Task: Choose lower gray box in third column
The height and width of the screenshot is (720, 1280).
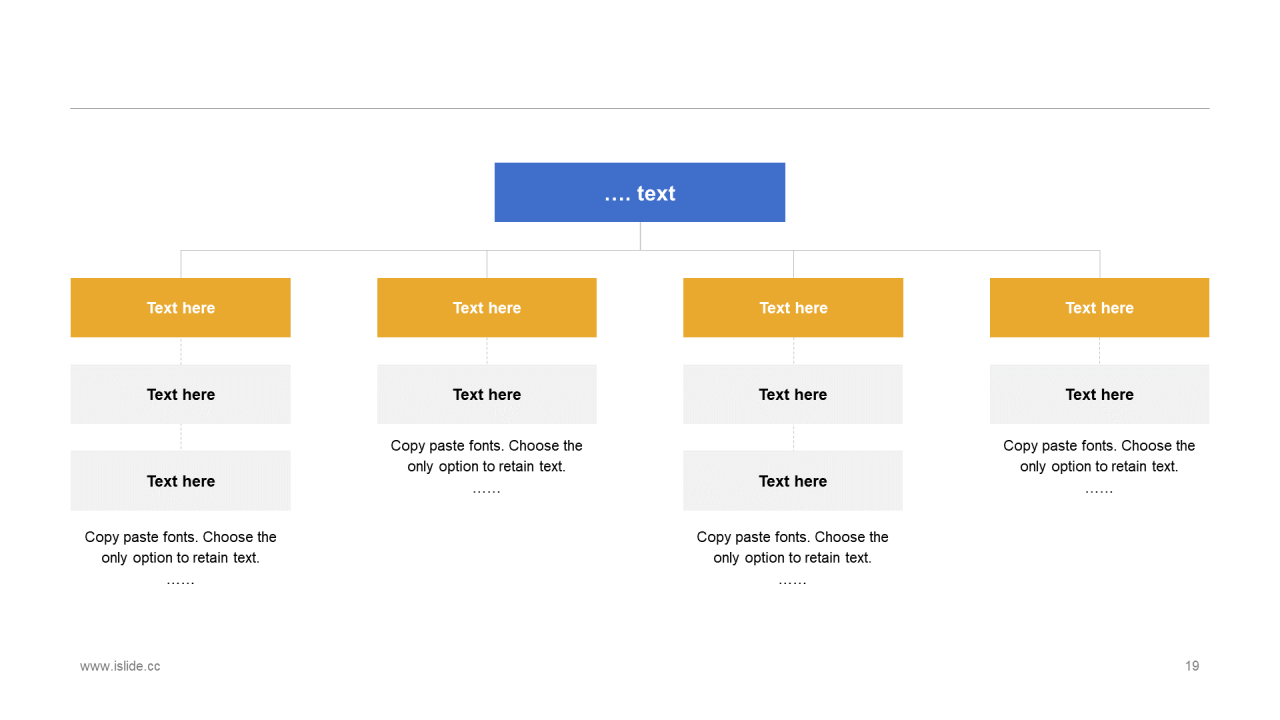Action: pyautogui.click(x=793, y=480)
